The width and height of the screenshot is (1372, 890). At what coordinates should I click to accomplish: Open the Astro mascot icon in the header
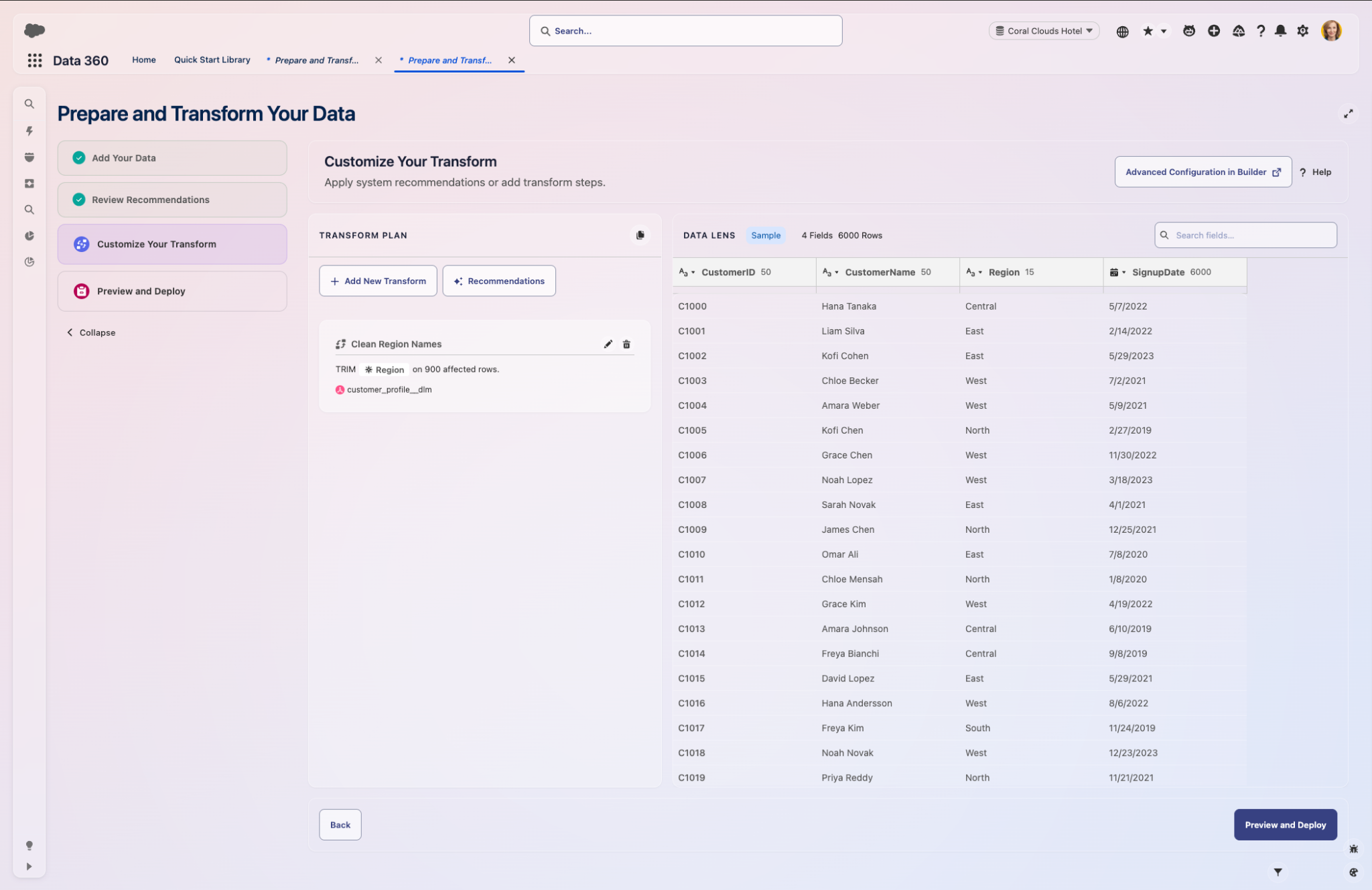(1189, 31)
